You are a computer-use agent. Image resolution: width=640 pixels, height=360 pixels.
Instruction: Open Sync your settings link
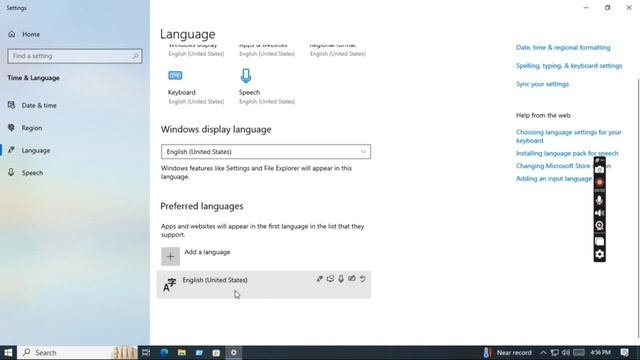coord(542,84)
